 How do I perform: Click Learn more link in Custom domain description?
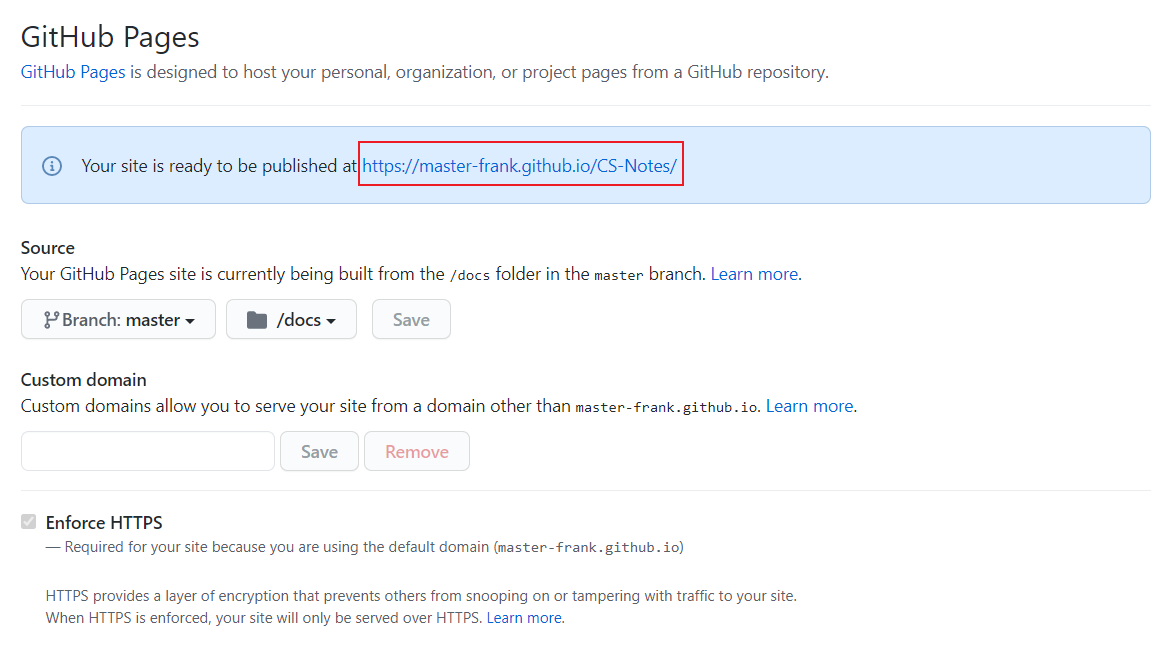click(x=810, y=406)
